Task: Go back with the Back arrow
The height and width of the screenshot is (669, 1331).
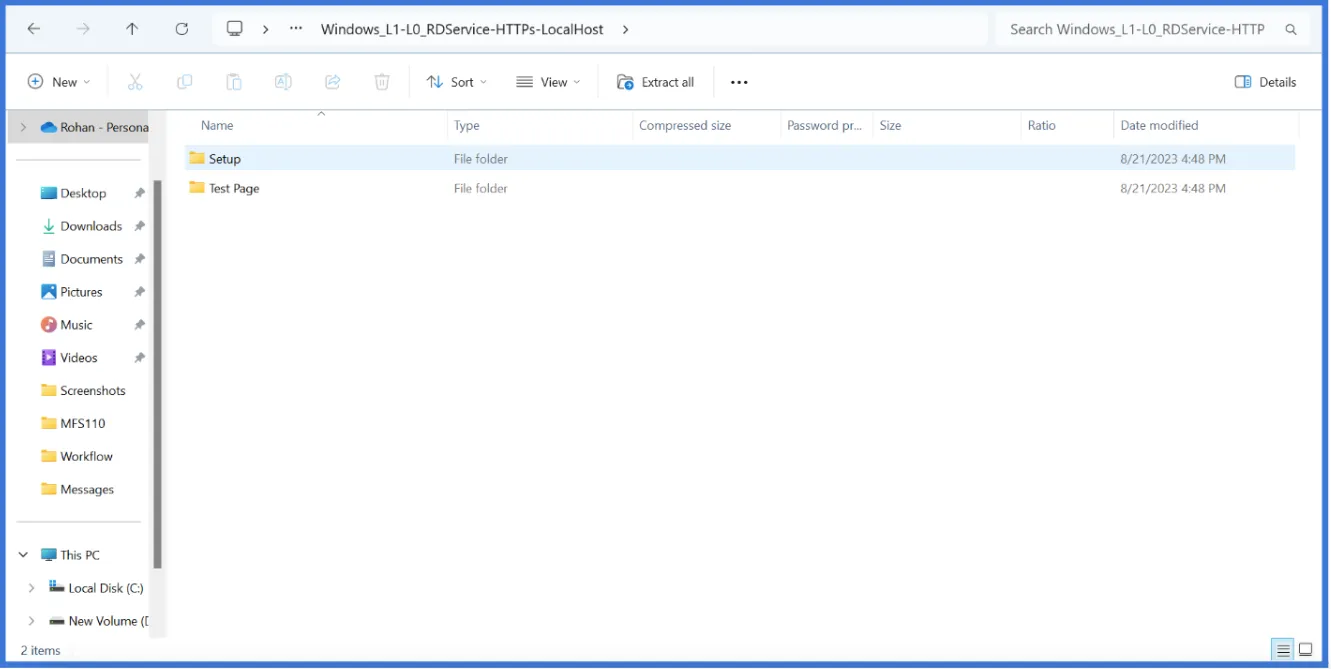Action: coord(34,29)
